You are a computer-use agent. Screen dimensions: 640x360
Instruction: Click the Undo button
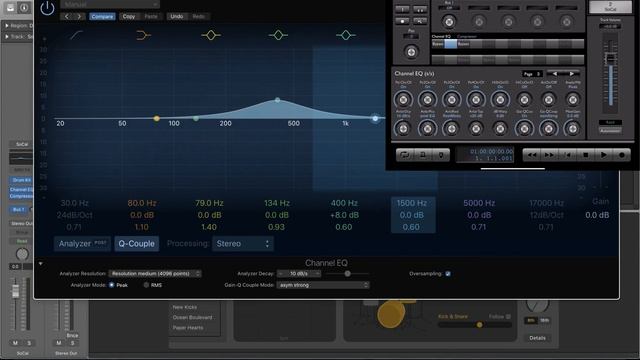176,16
